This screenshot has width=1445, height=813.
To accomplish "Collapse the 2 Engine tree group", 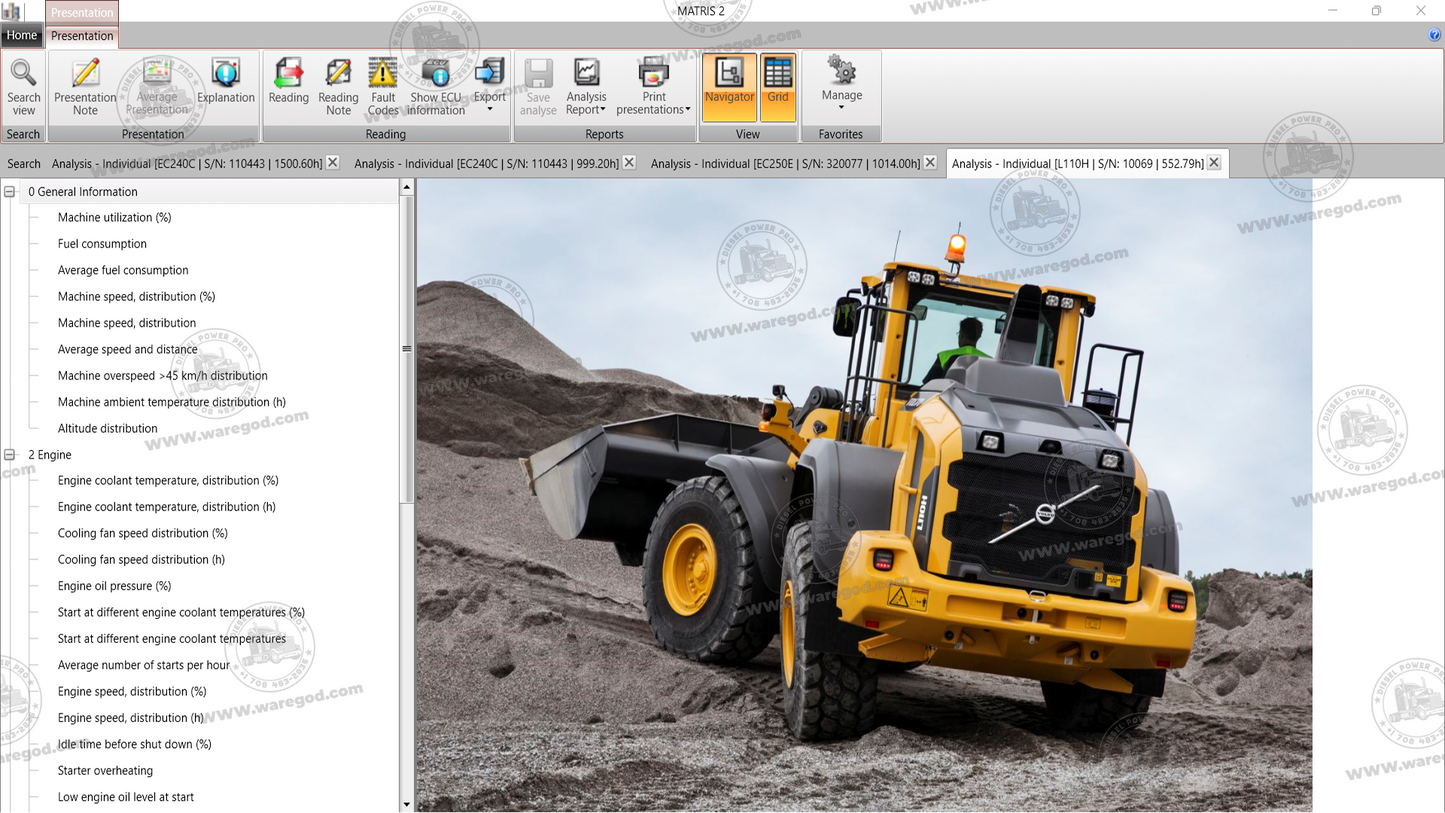I will coord(10,455).
